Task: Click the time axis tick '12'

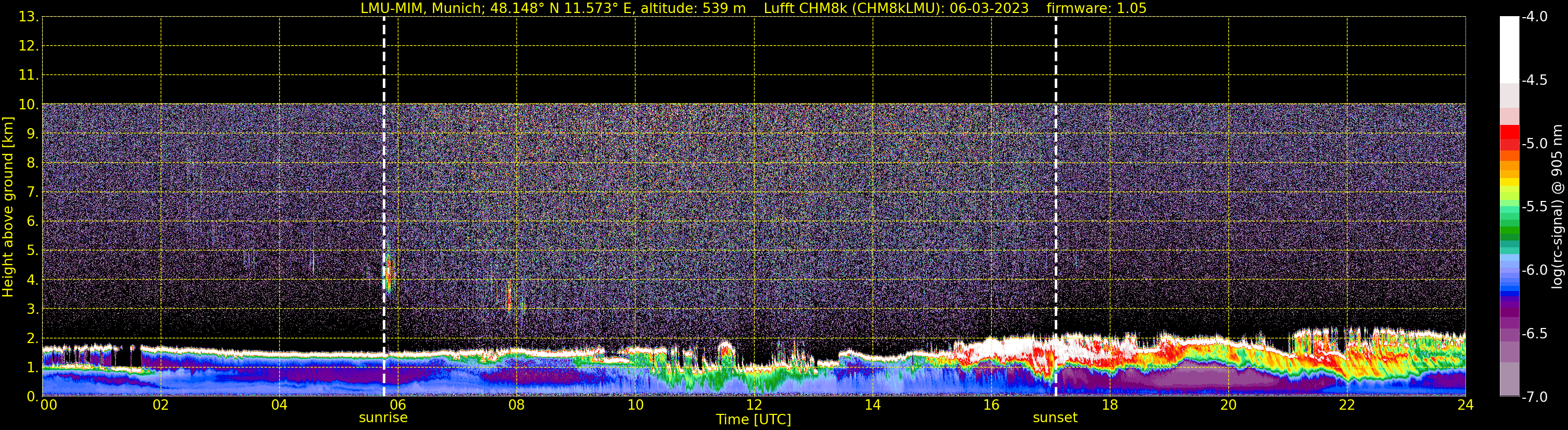Action: point(754,405)
